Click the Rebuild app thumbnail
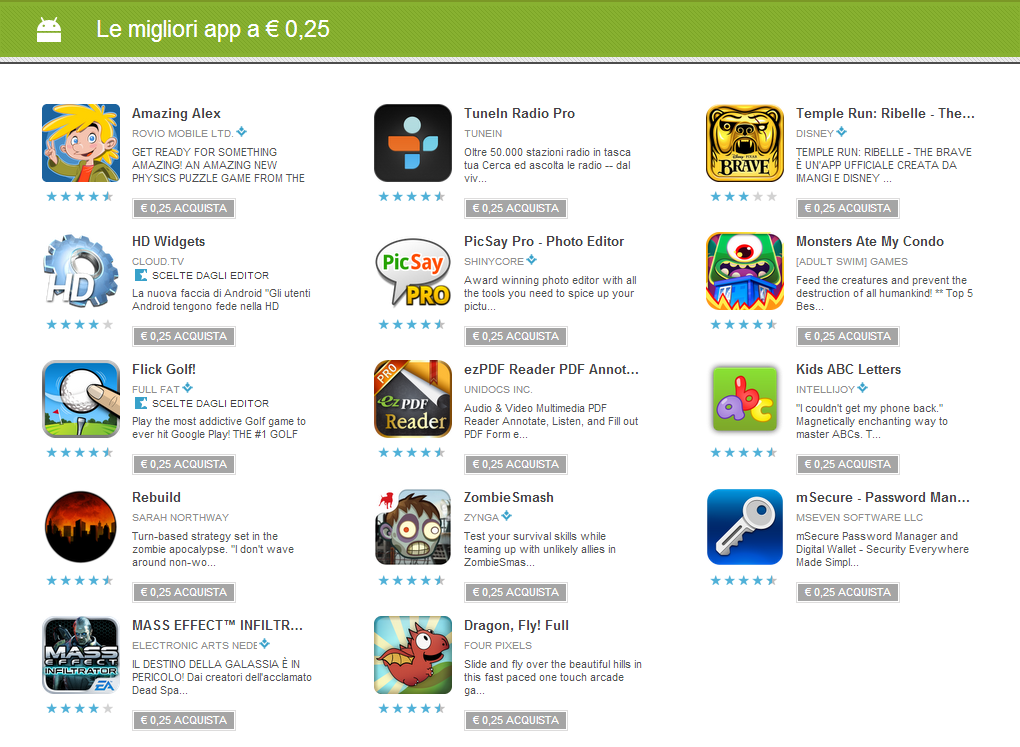Image resolution: width=1020 pixels, height=747 pixels. tap(81, 527)
